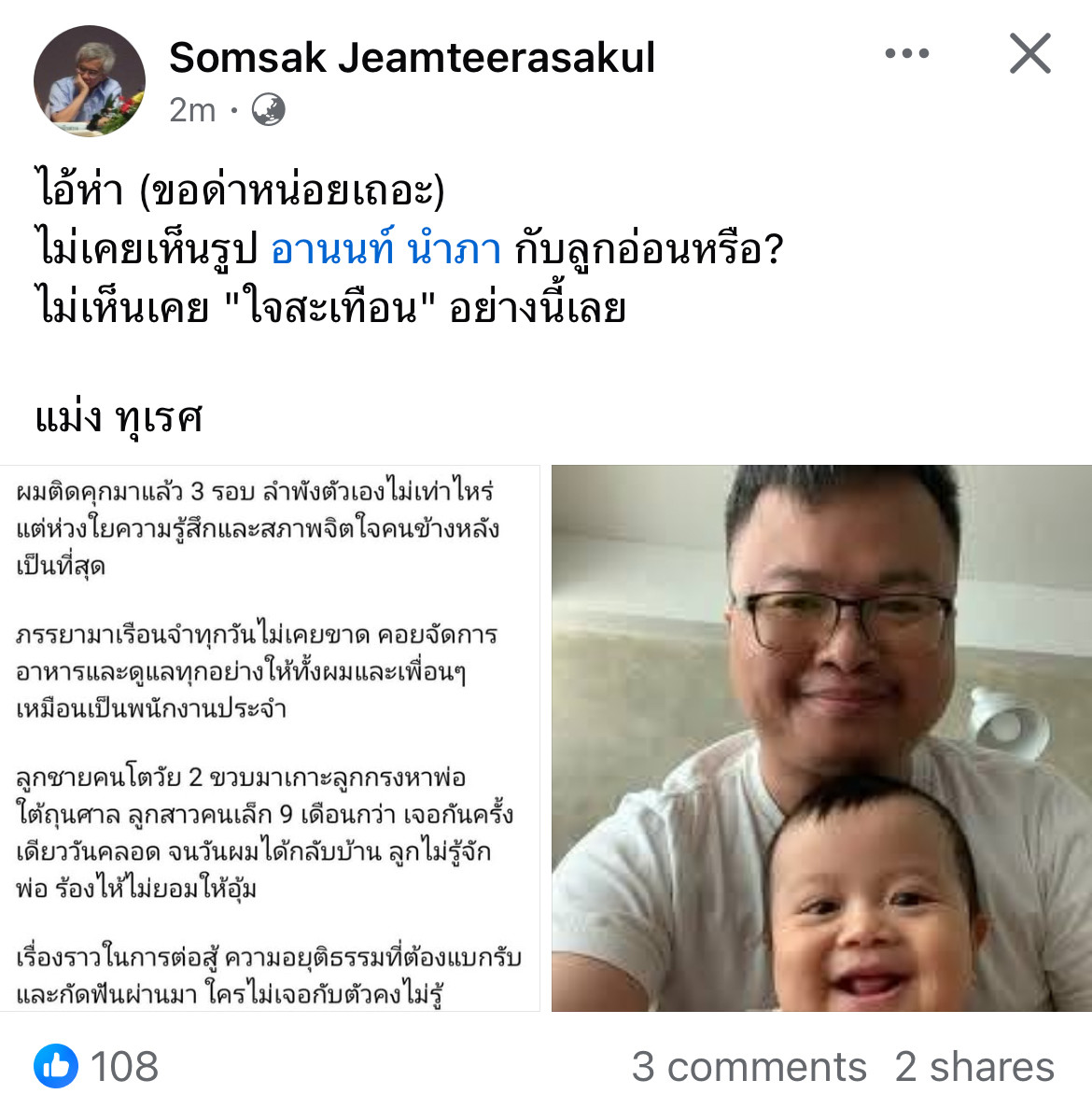Click the image paragraph starting ภรรยามาเรือนจำทุกวัน
The image size is (1092, 1108).
coord(257,671)
